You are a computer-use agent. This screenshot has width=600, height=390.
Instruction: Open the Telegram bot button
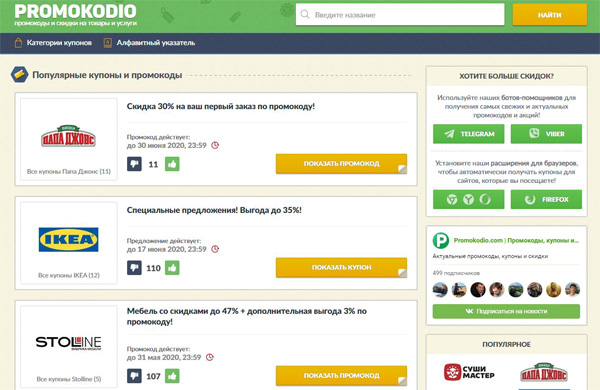pos(468,134)
